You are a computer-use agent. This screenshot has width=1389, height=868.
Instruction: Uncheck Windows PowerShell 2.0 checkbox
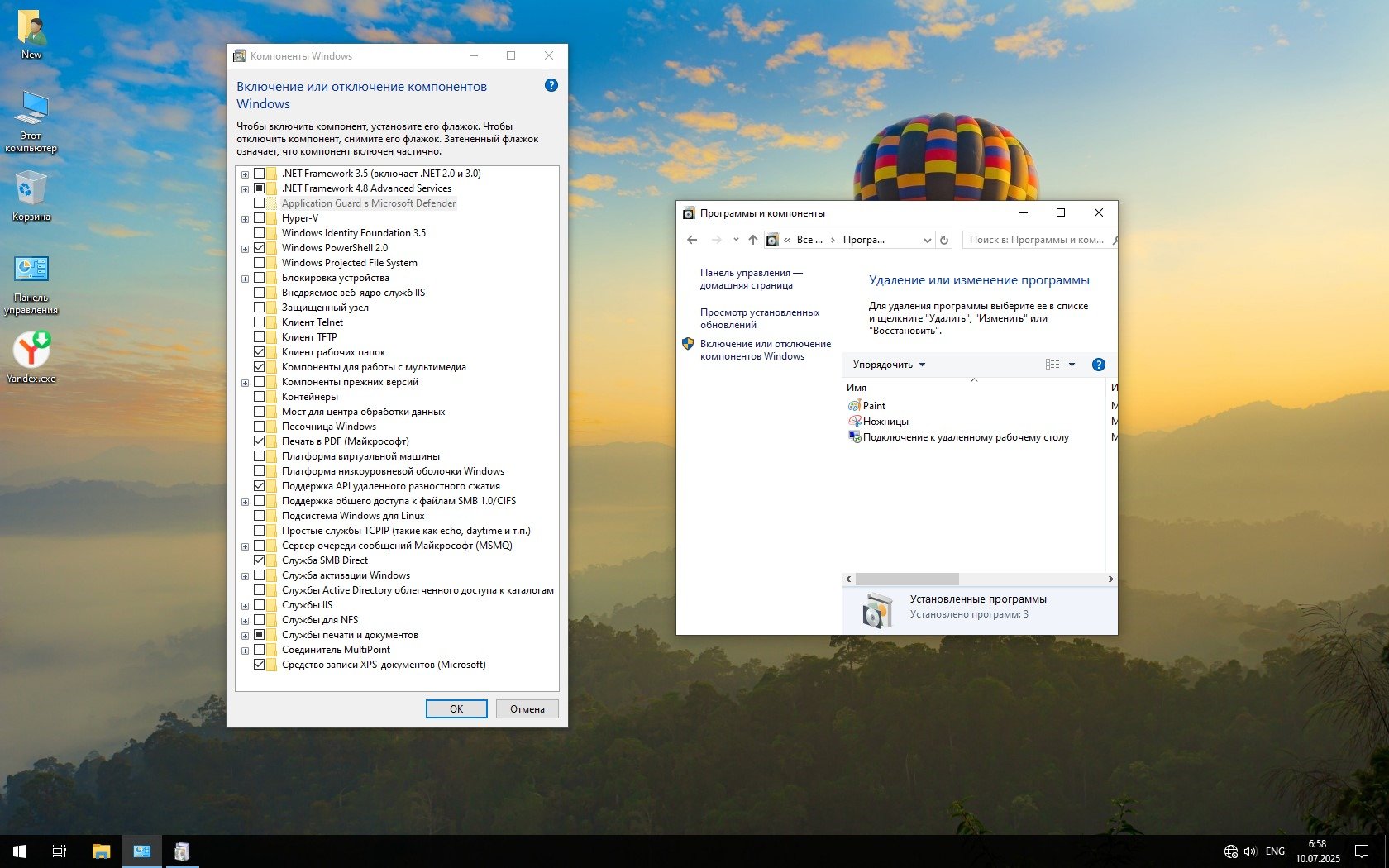tap(260, 248)
